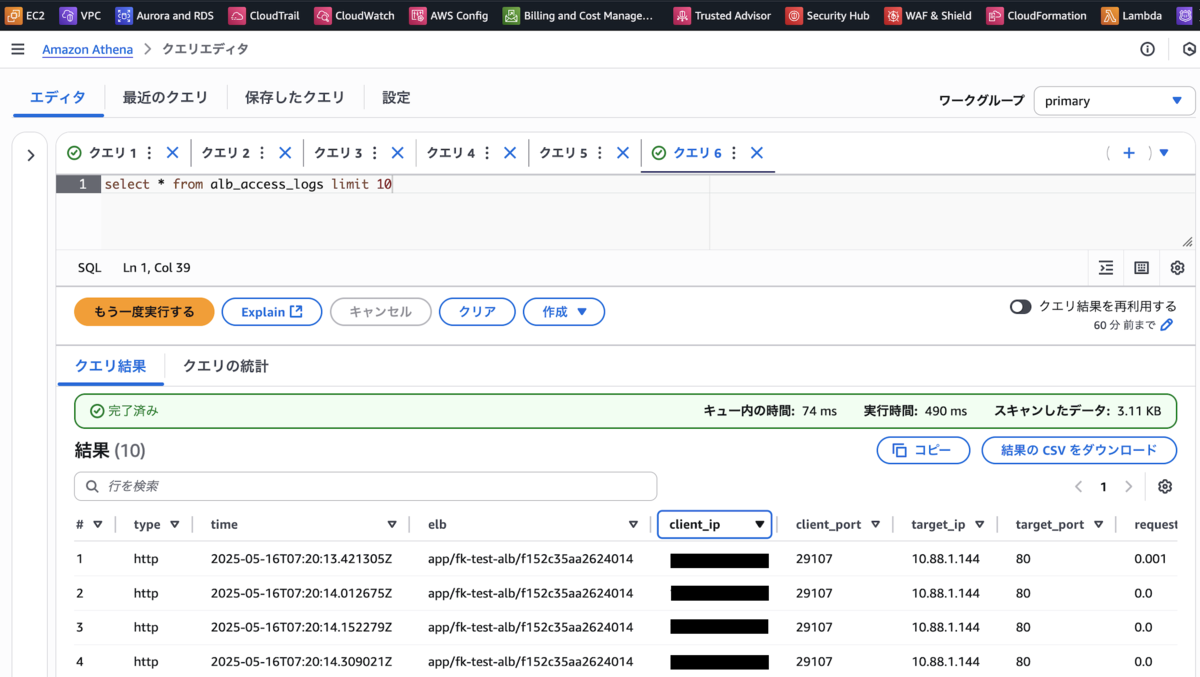Viewport: 1200px width, 677px height.
Task: Open the Security Hub shortcut
Action: pyautogui.click(x=827, y=16)
